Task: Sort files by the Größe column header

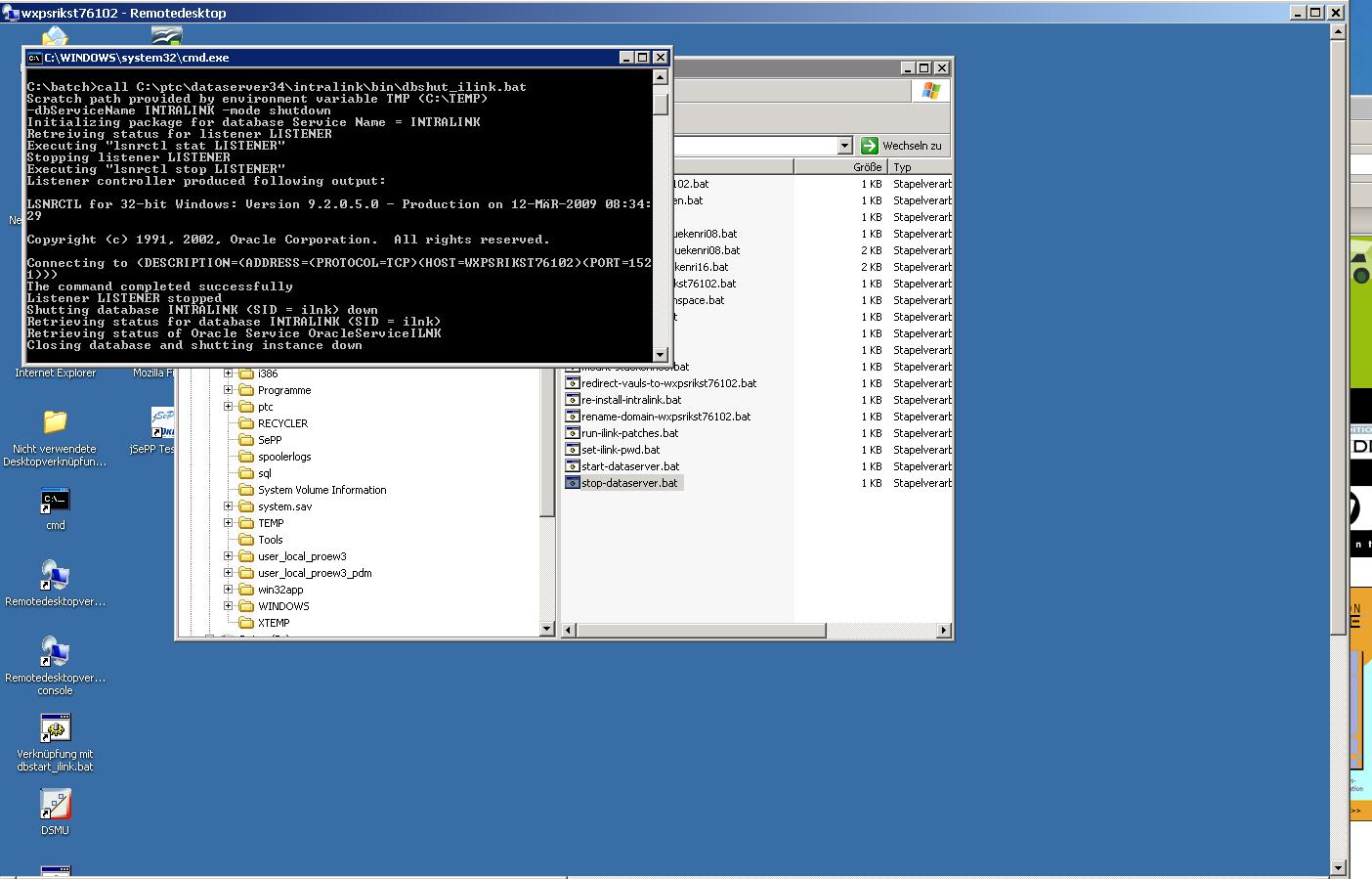Action: point(840,167)
